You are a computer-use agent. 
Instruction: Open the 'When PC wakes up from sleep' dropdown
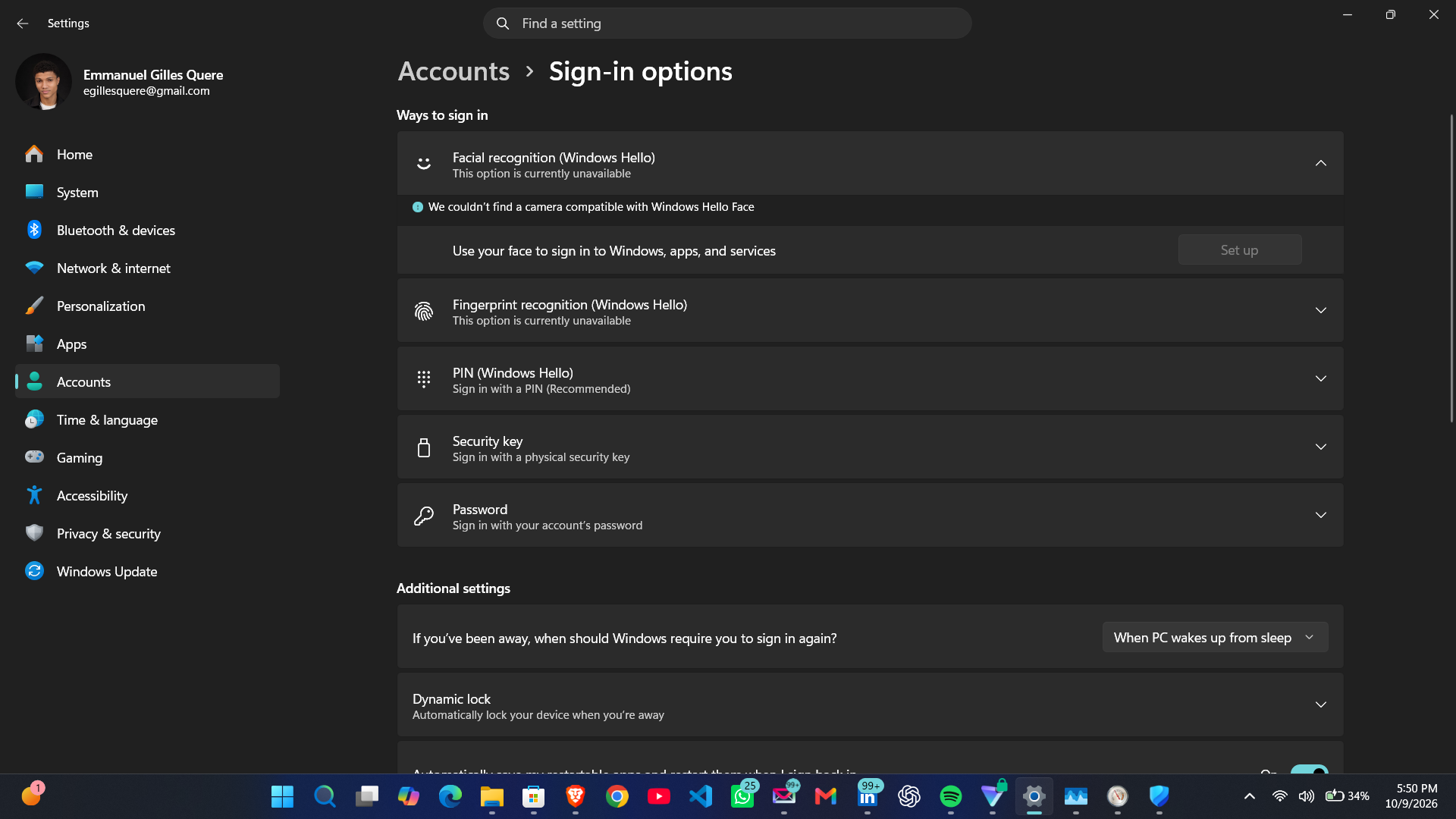1215,637
